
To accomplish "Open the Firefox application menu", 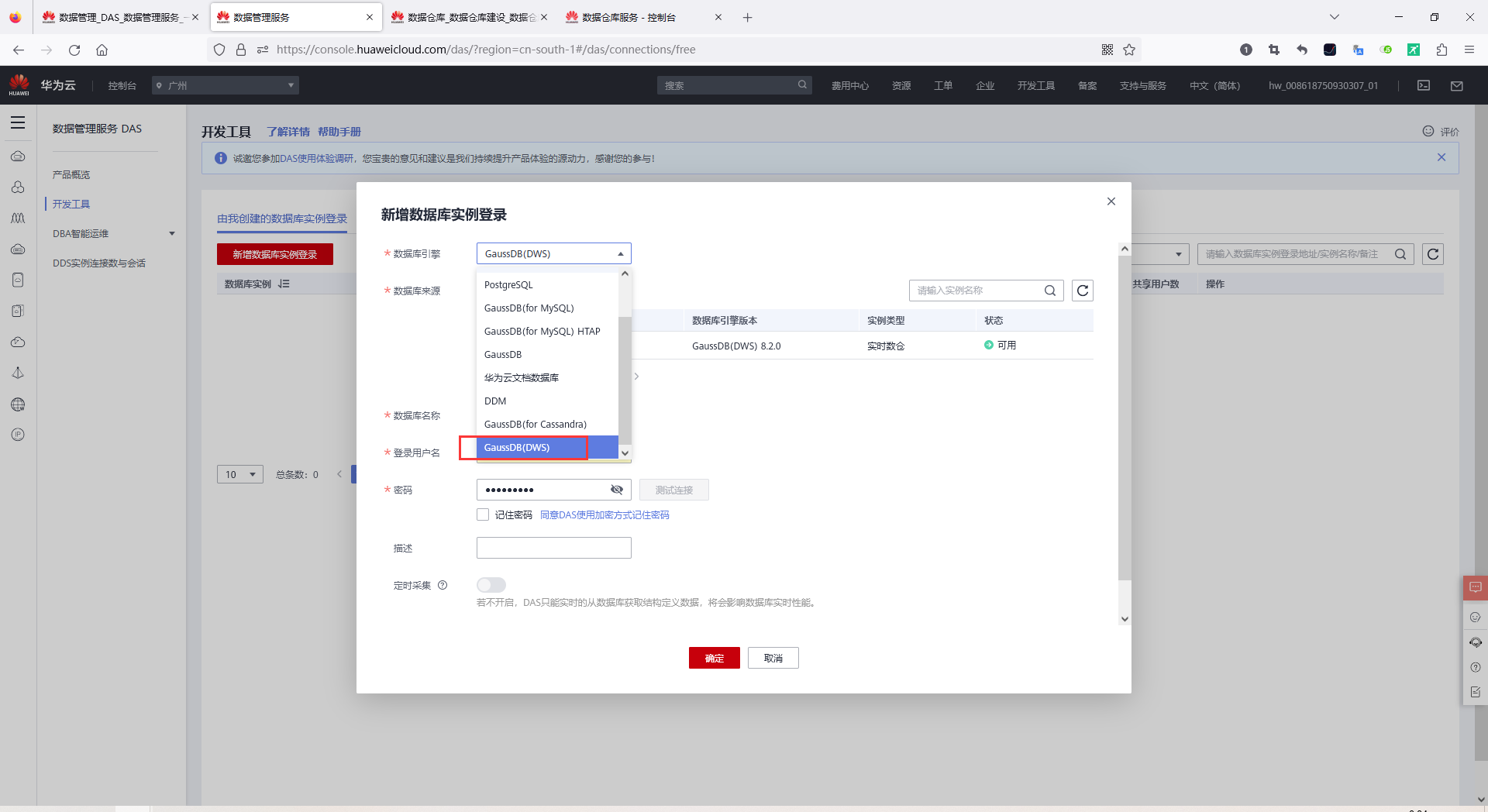I will [1469, 50].
